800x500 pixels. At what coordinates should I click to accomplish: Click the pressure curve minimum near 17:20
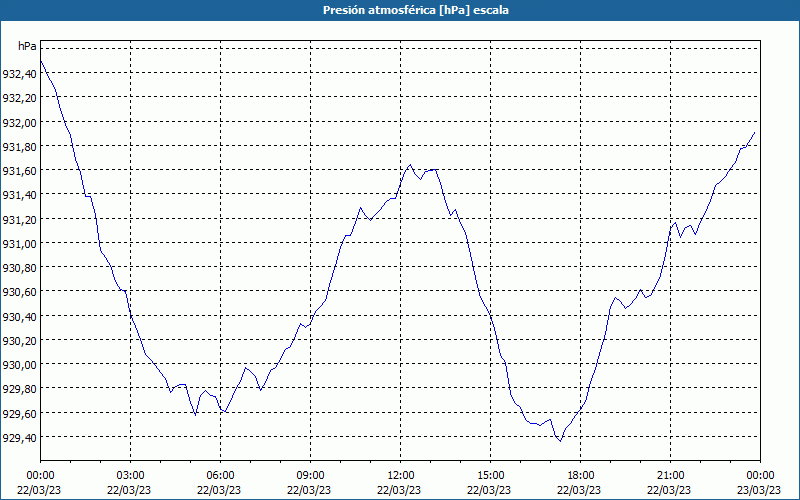560,441
